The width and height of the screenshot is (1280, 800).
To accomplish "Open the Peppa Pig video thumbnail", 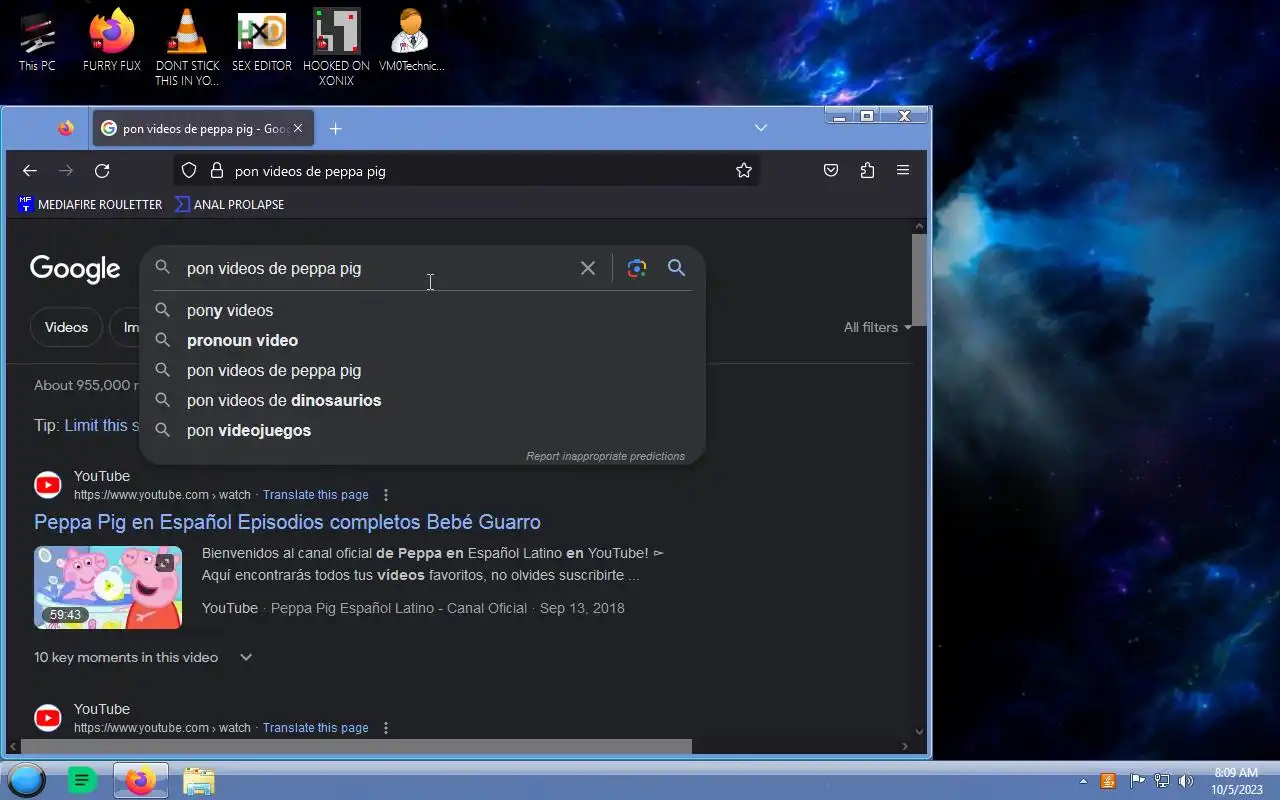I will (x=108, y=587).
